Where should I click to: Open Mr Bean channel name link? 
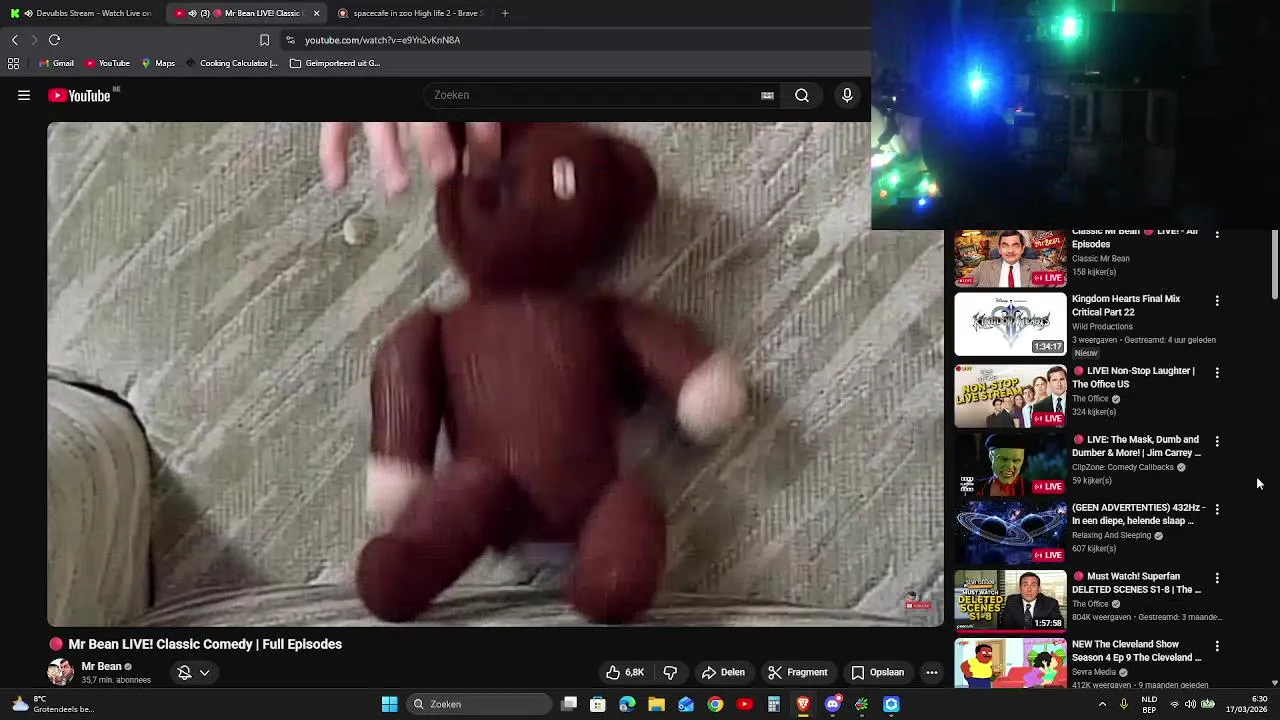tap(101, 666)
